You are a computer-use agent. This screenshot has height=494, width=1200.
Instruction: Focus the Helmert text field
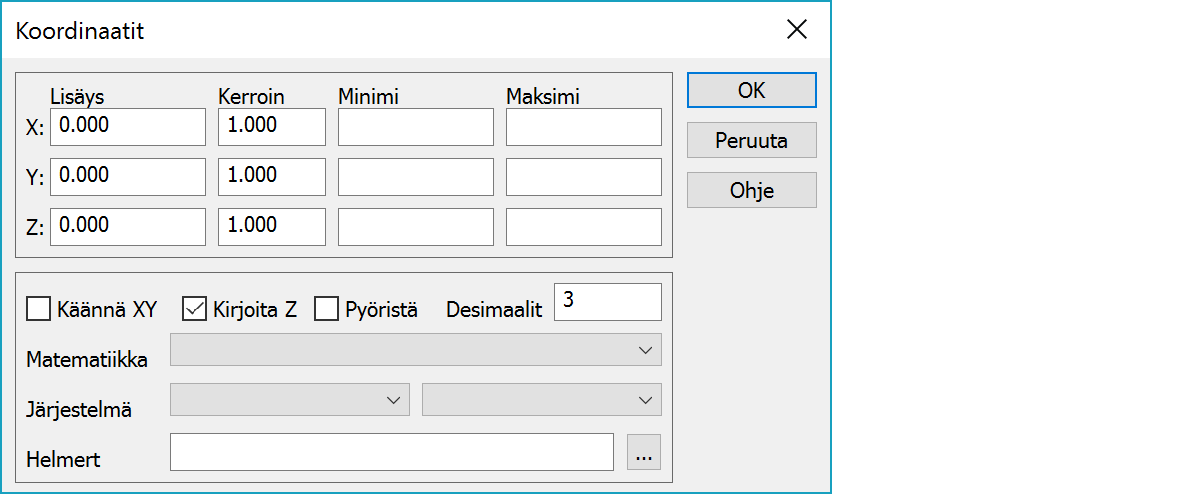tap(391, 452)
